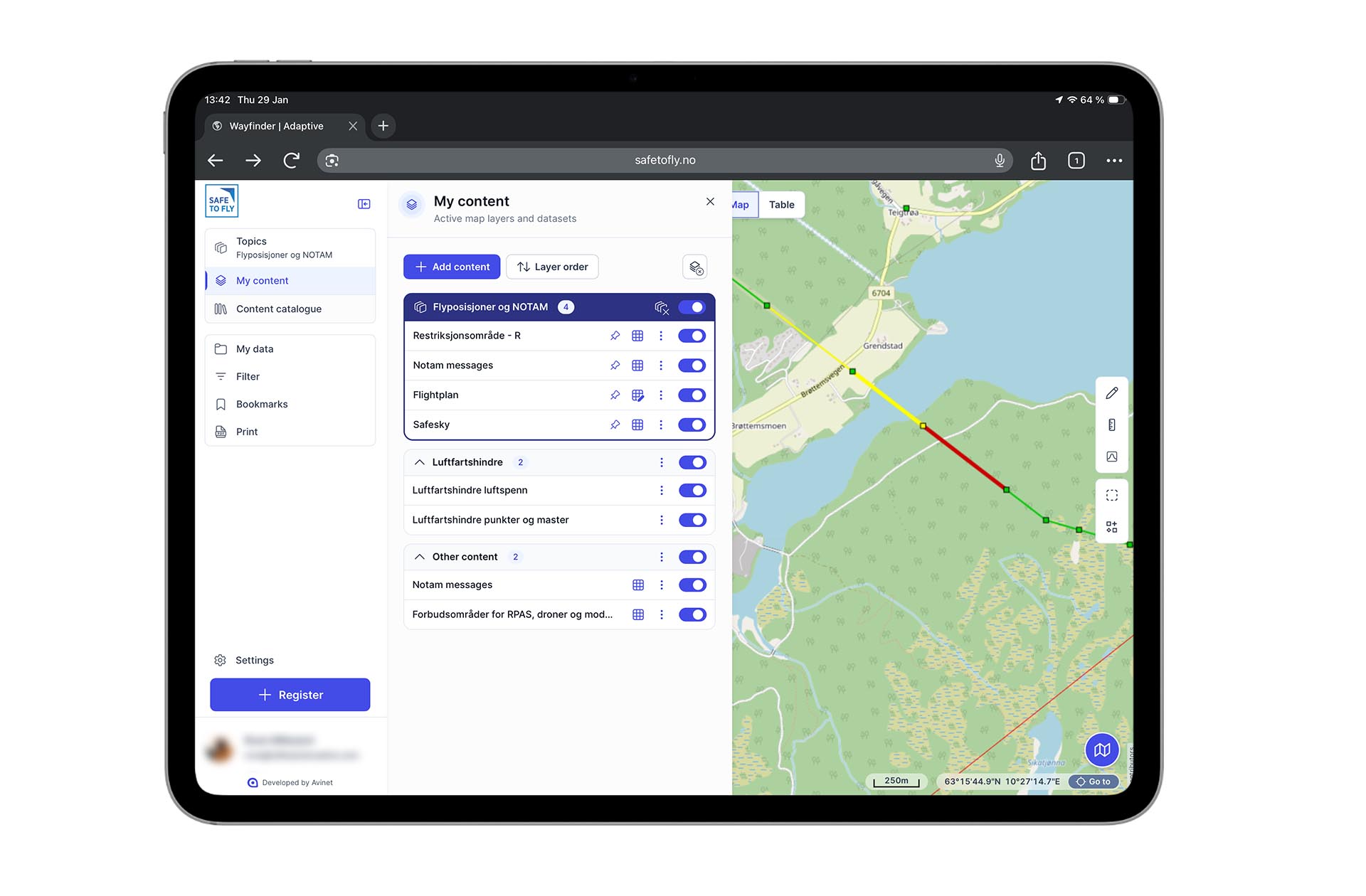Collapse the Other content group

(x=420, y=557)
